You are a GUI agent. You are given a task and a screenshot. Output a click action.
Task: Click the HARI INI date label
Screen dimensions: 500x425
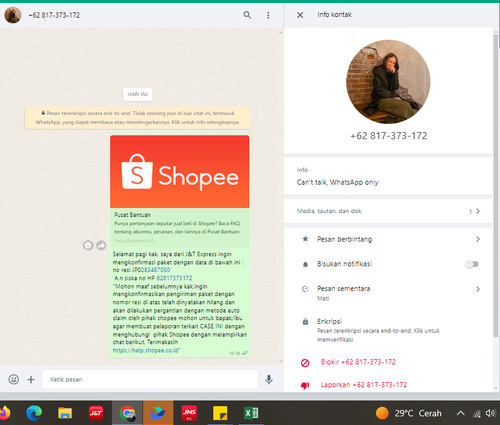137,94
